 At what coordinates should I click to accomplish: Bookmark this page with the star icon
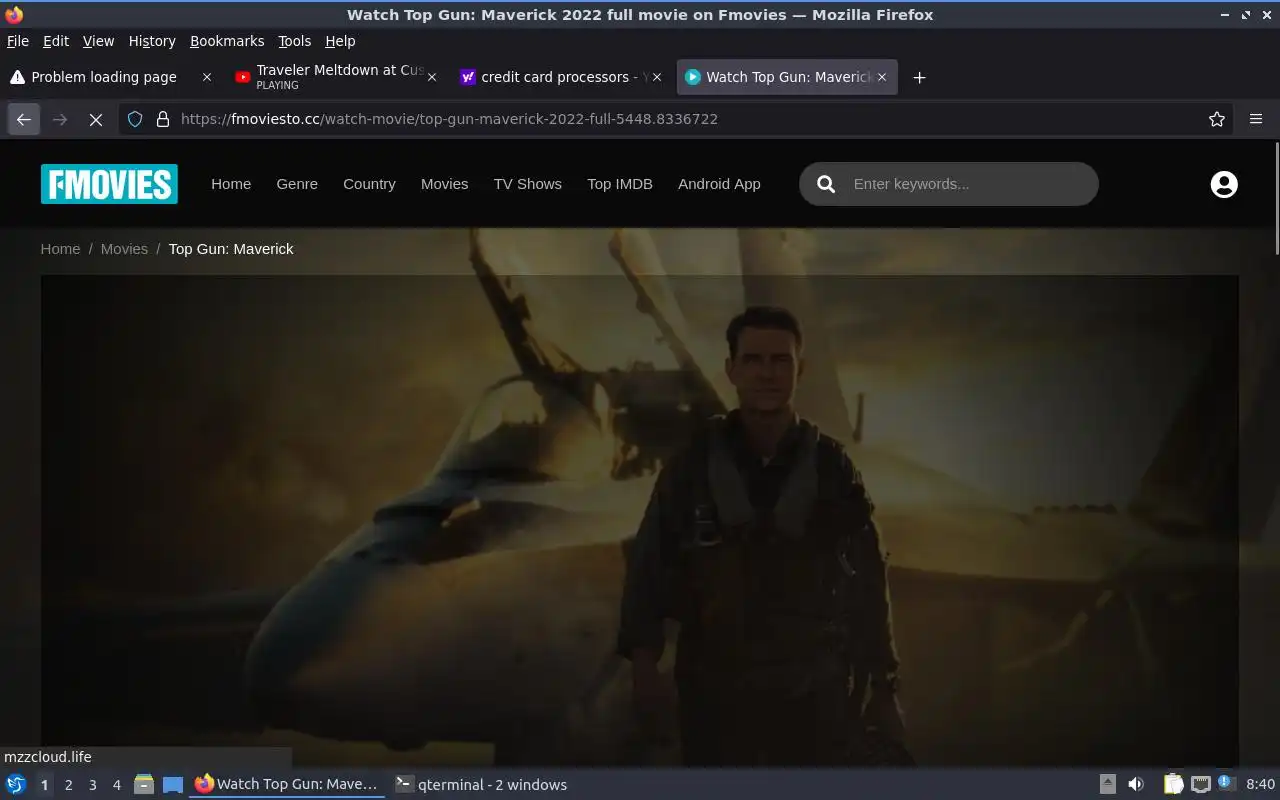[x=1217, y=119]
